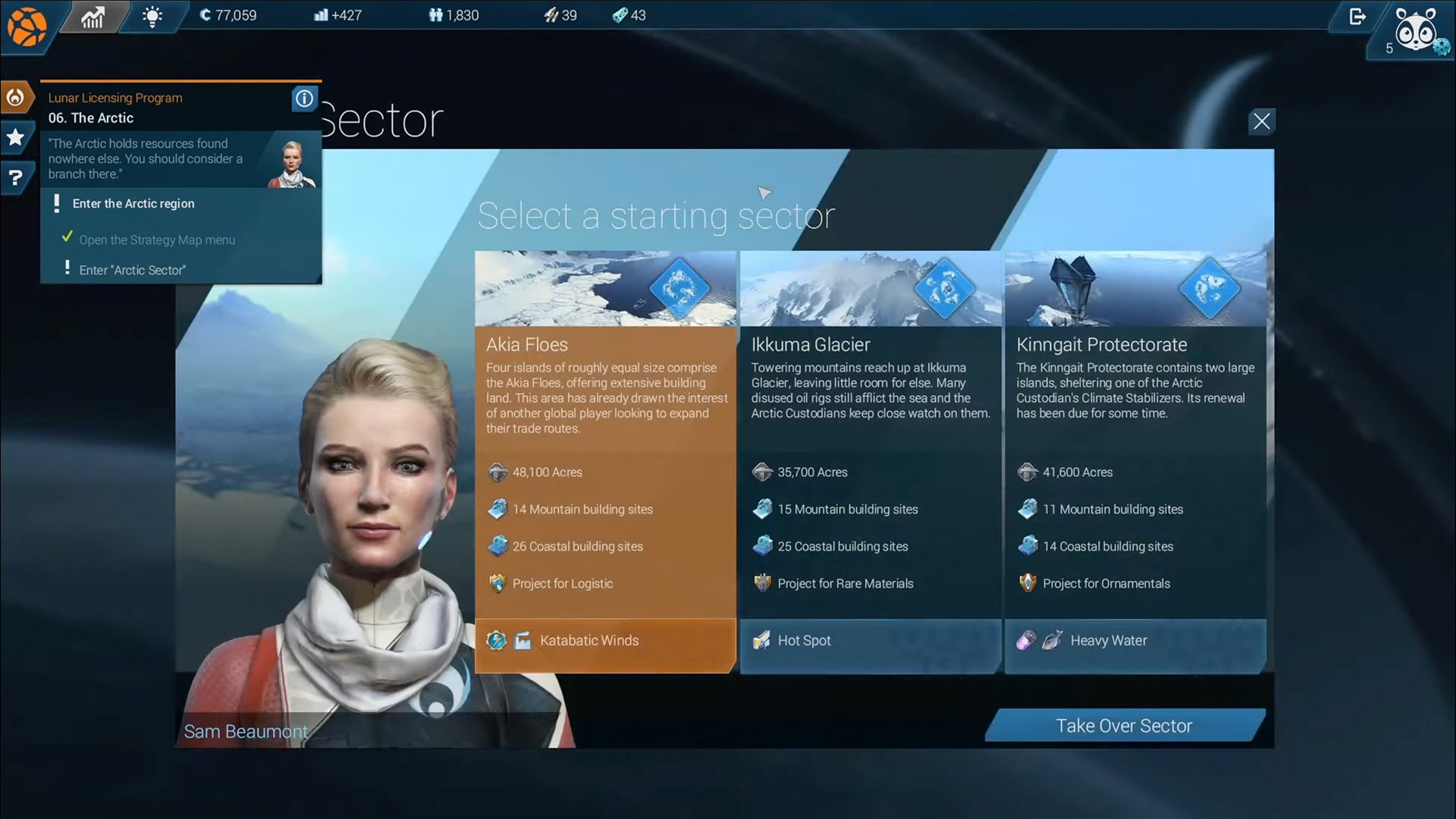The image size is (1456, 819).
Task: Click the income value +427
Action: tap(338, 15)
